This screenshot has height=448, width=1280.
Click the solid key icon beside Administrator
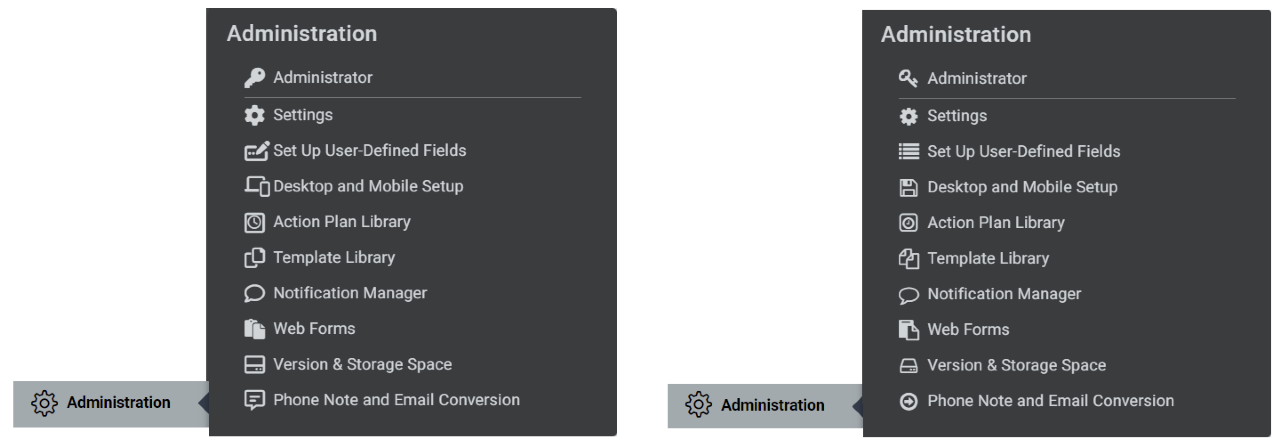click(255, 78)
